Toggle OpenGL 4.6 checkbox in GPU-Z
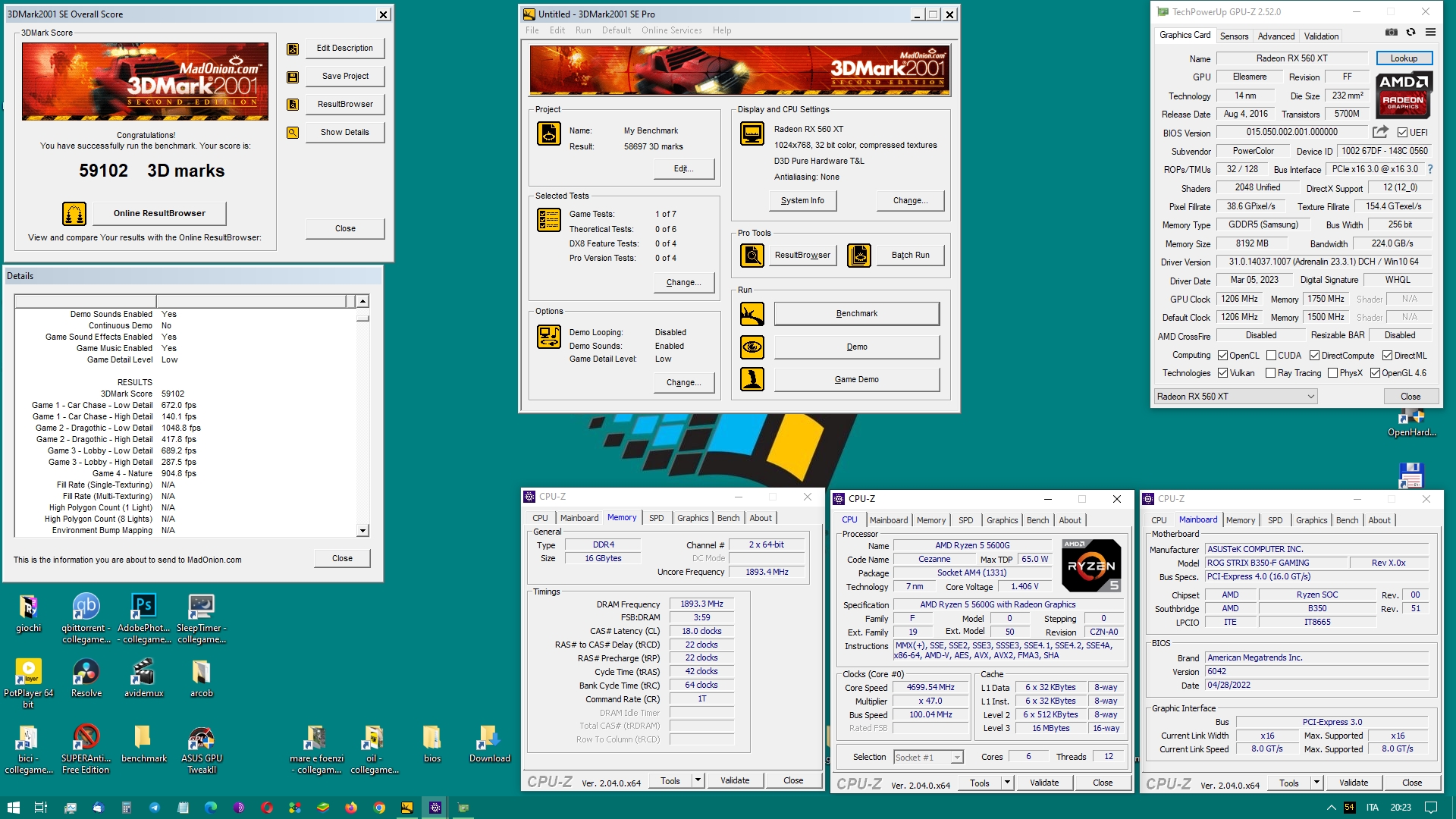 click(x=1375, y=373)
